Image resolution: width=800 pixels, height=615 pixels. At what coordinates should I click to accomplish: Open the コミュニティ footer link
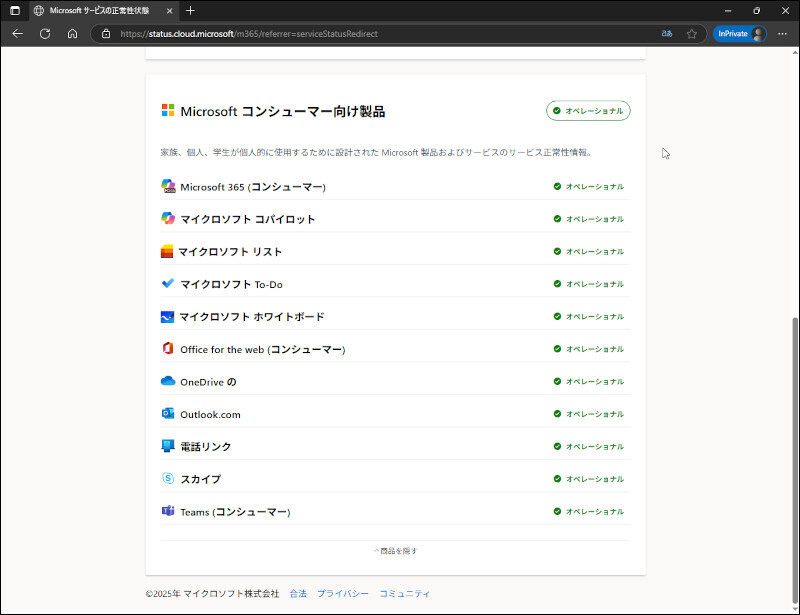pyautogui.click(x=405, y=594)
